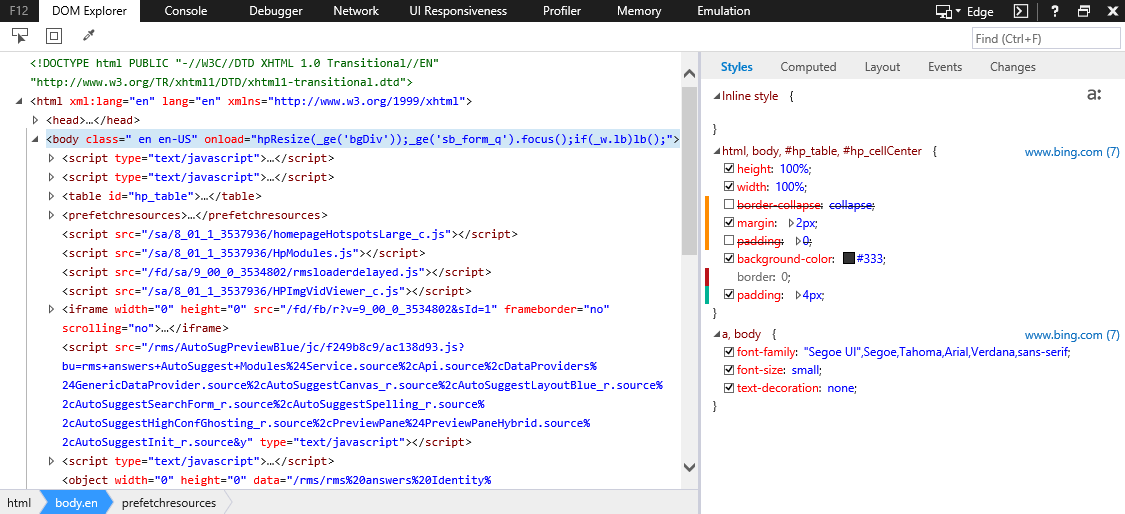Unpin the developer tools window icon
Screen dimensions: 1125x514
pos(1084,11)
